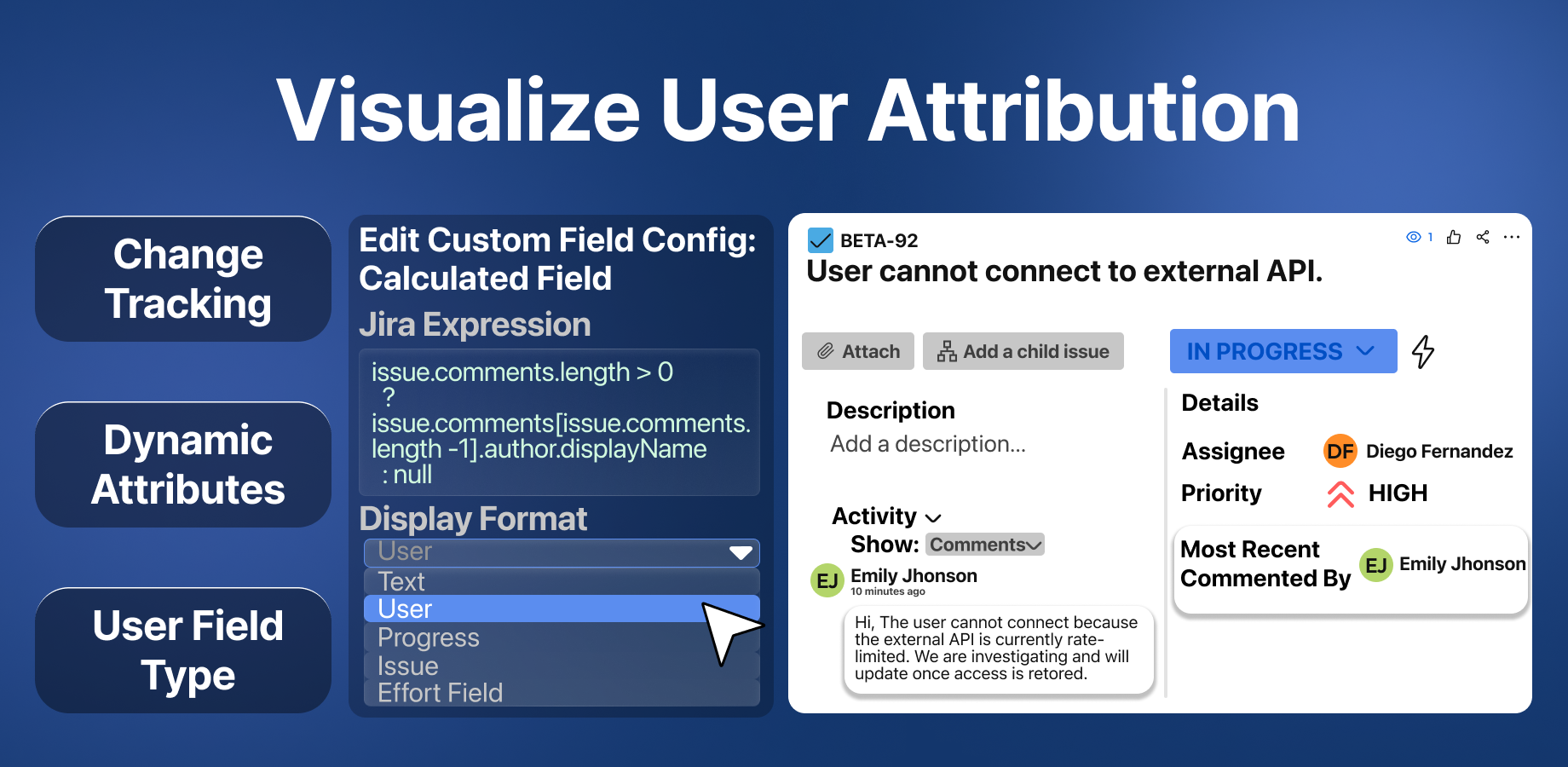This screenshot has width=1568, height=767.
Task: Click Emily Jhonson in Most Recent Commented By
Action: pos(1462,564)
